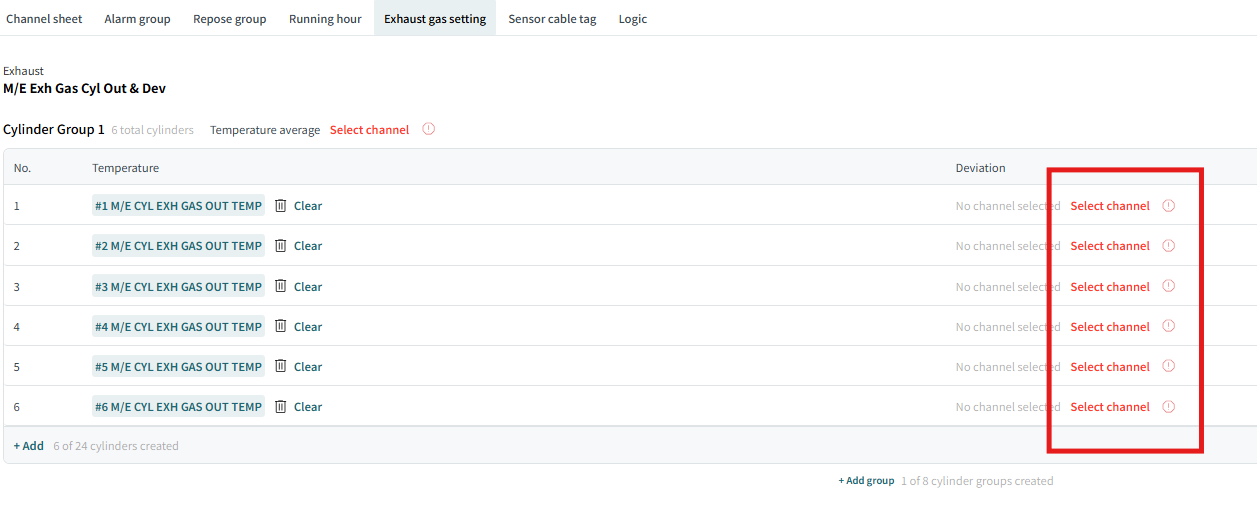Click deviation warning icon in row 2
The width and height of the screenshot is (1257, 527).
(1168, 246)
